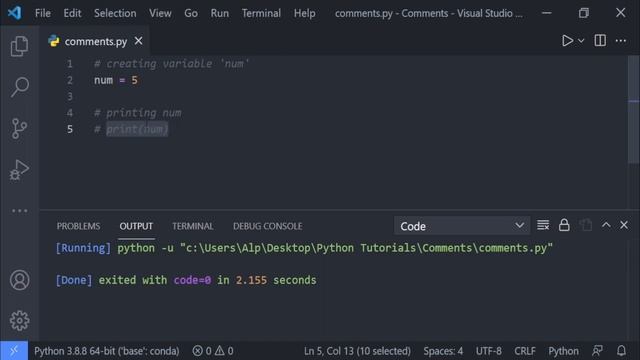
Task: Open the Accounts menu
Action: coord(19,280)
